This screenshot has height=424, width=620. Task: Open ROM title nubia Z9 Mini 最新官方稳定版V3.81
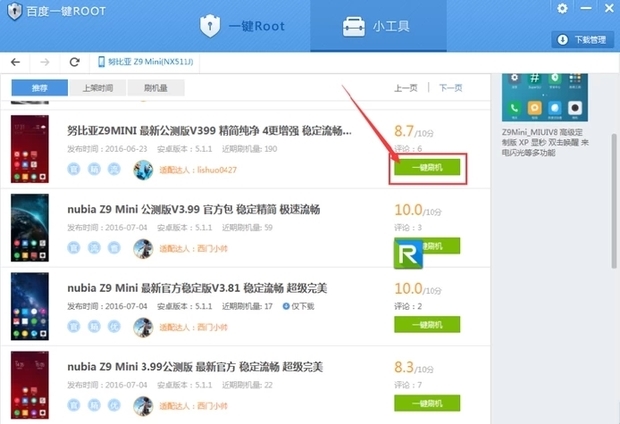[x=197, y=288]
